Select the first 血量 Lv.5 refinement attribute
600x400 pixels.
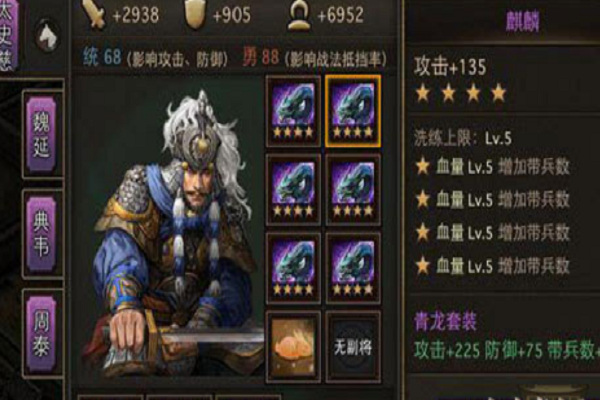tap(493, 167)
